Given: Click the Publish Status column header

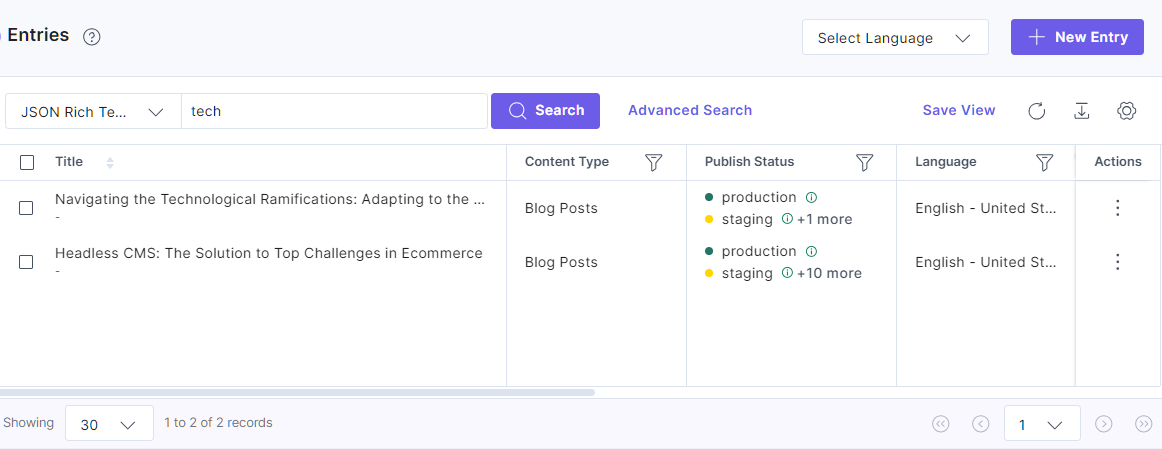Looking at the screenshot, I should pos(749,162).
